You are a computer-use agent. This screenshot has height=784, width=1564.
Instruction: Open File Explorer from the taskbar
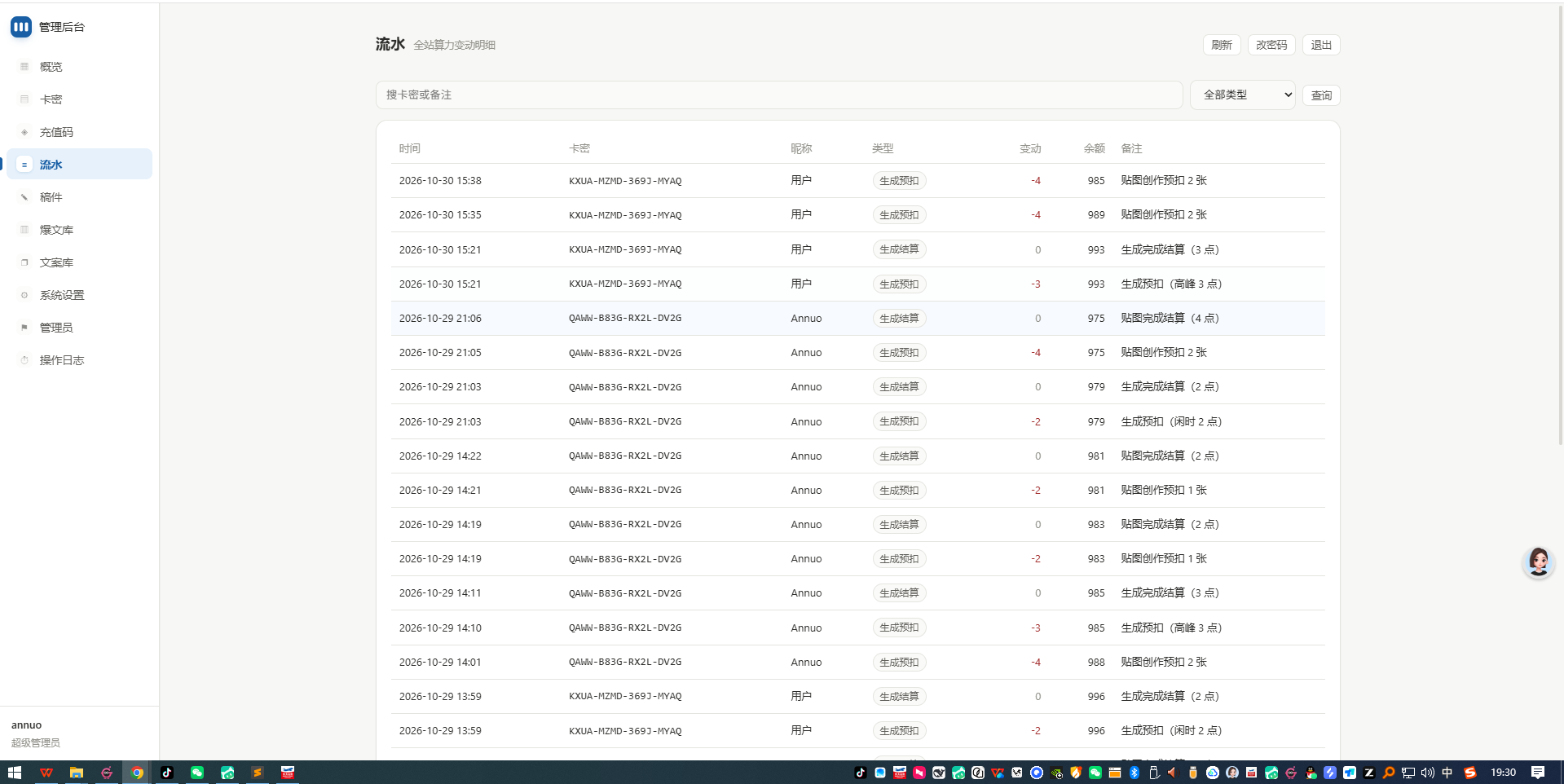[x=76, y=773]
